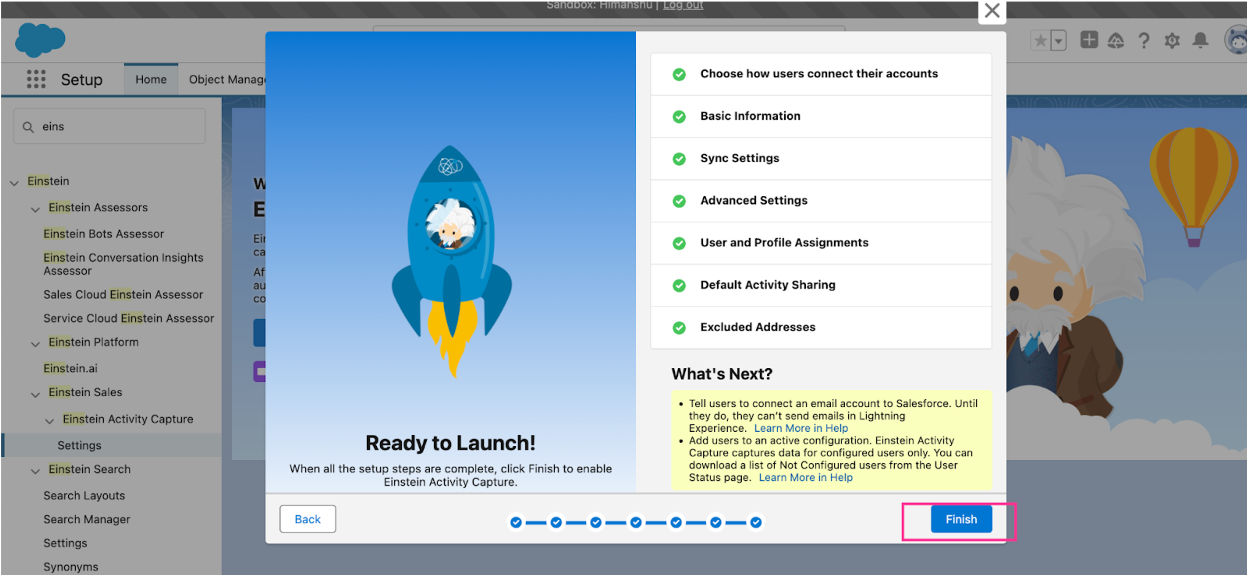Open Search Manager

[87, 519]
